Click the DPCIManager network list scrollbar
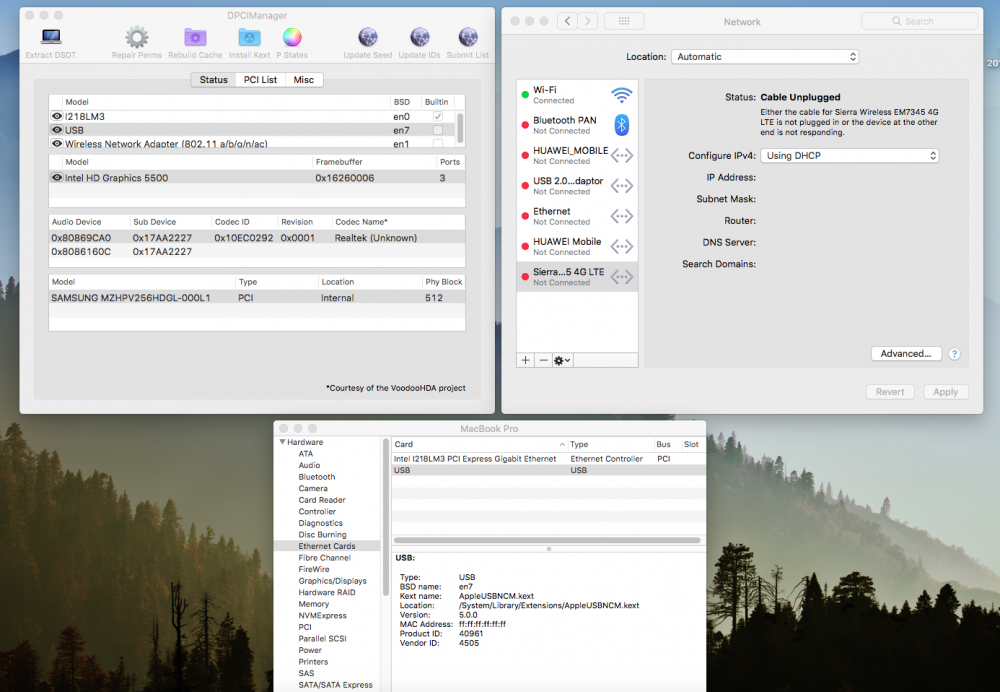 click(460, 127)
